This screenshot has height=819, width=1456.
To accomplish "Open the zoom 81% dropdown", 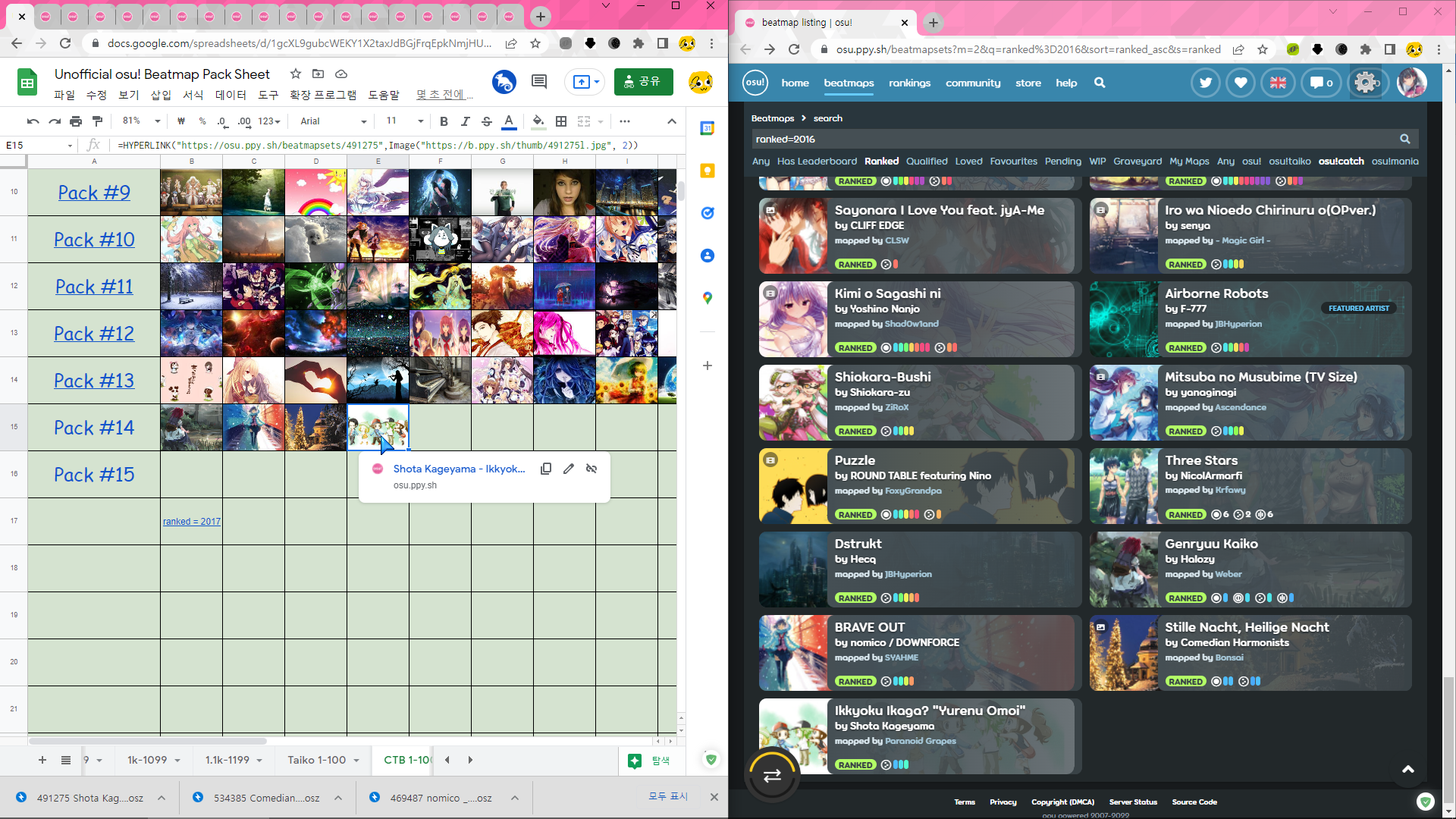I will pyautogui.click(x=142, y=121).
